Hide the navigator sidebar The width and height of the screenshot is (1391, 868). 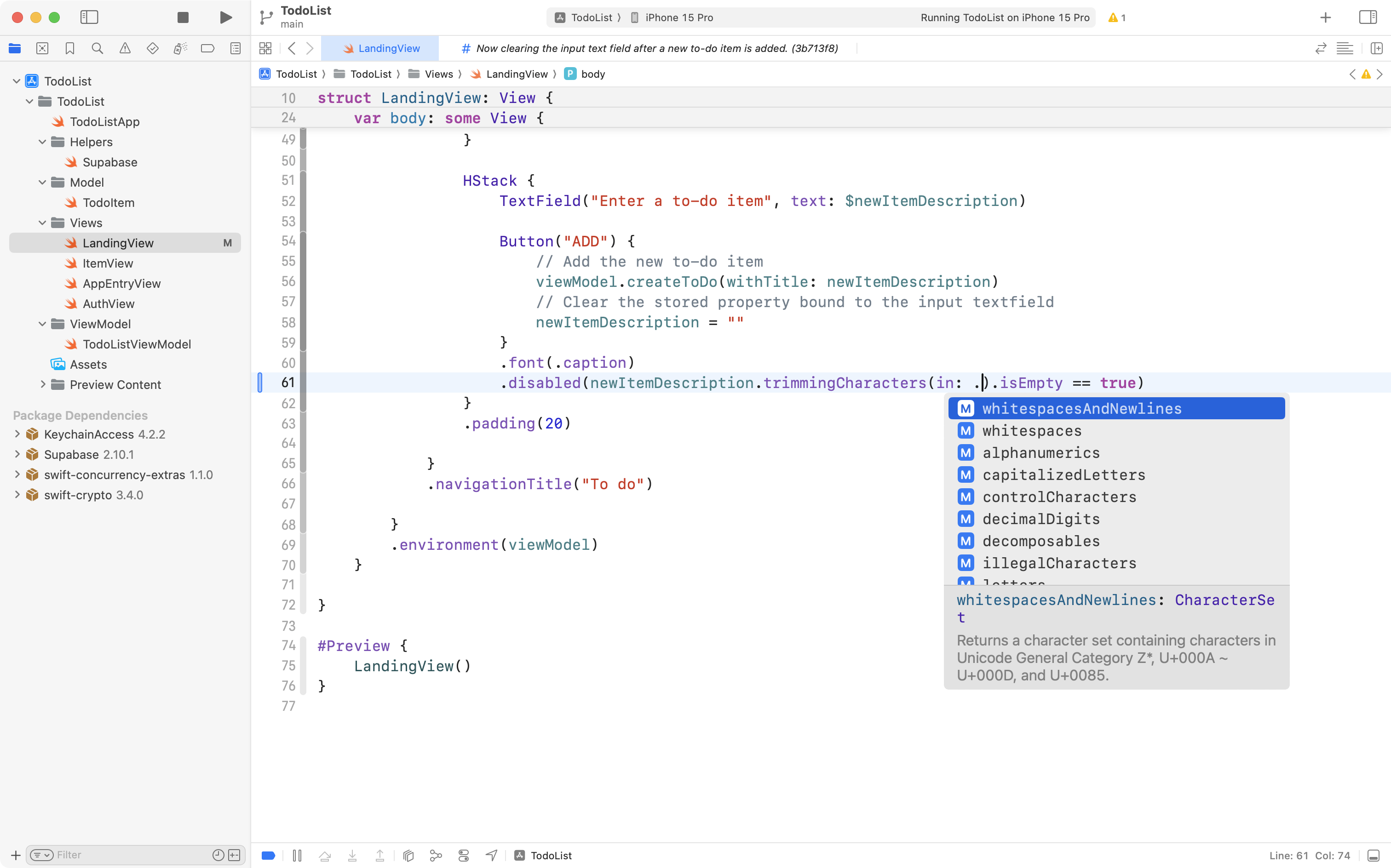click(x=90, y=17)
